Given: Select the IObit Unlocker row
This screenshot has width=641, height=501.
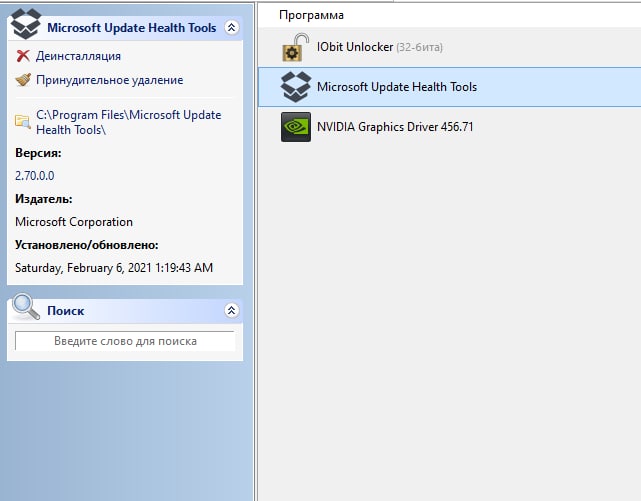Looking at the screenshot, I should point(450,47).
